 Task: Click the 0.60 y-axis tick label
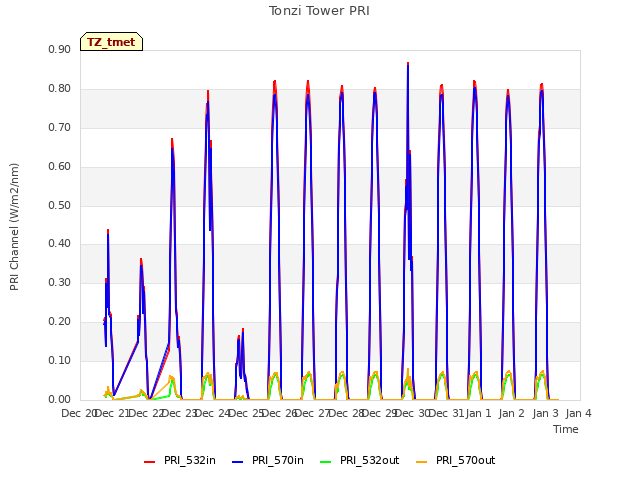(60, 167)
